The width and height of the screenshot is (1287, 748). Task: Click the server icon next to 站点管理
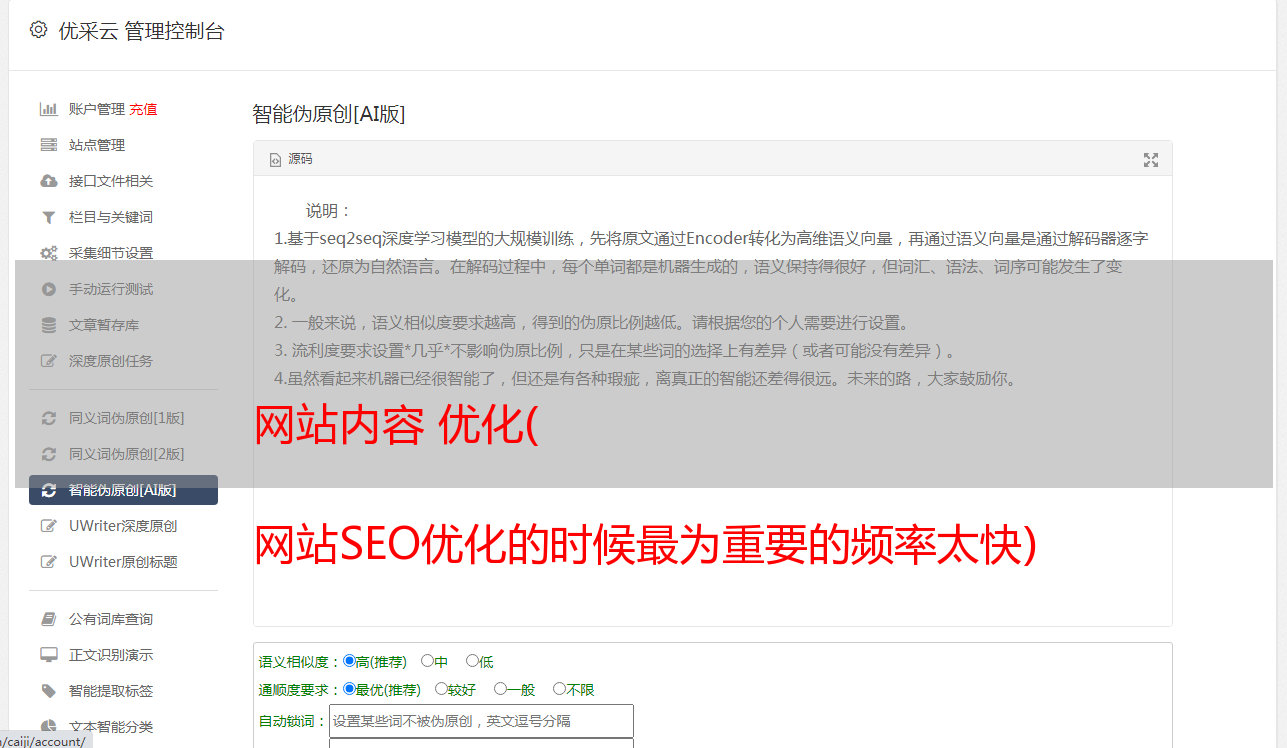(48, 145)
